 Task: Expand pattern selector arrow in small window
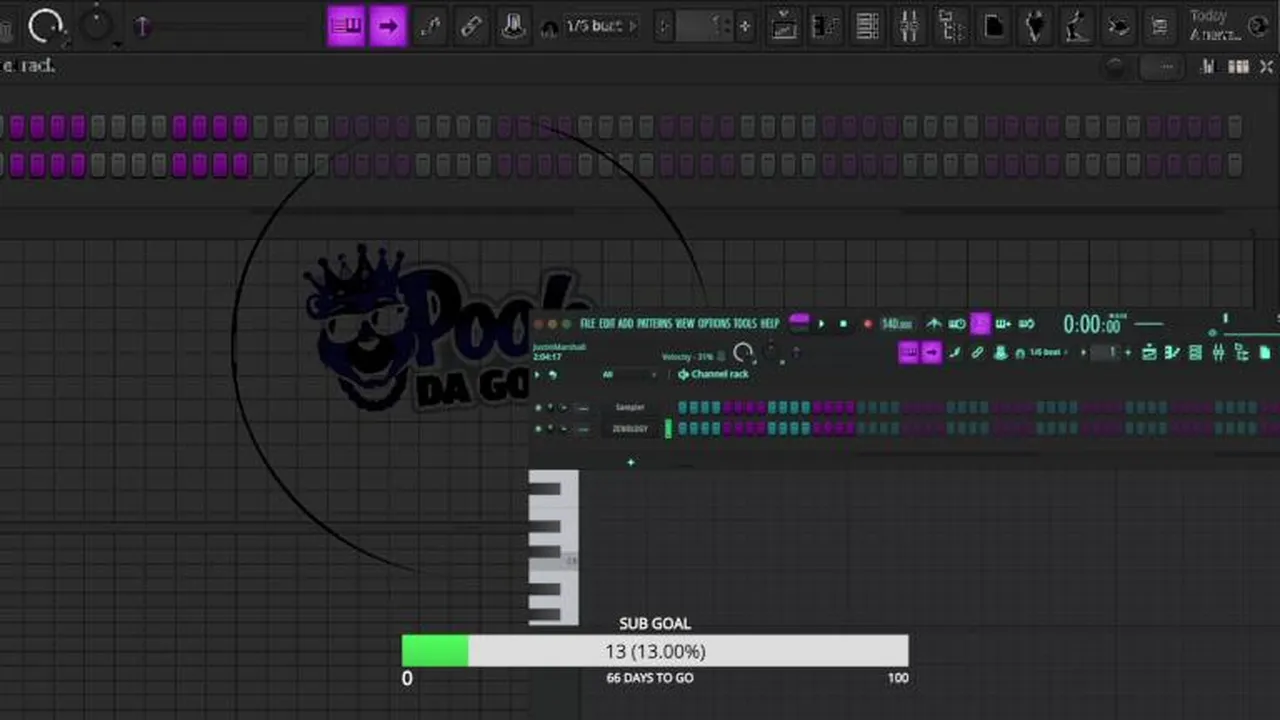click(x=1083, y=352)
